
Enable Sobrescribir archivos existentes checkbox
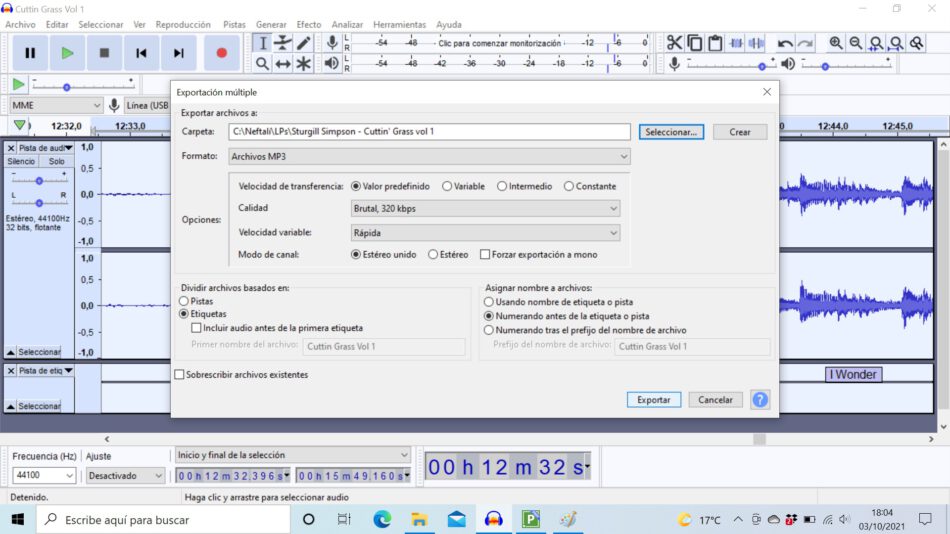click(x=180, y=375)
